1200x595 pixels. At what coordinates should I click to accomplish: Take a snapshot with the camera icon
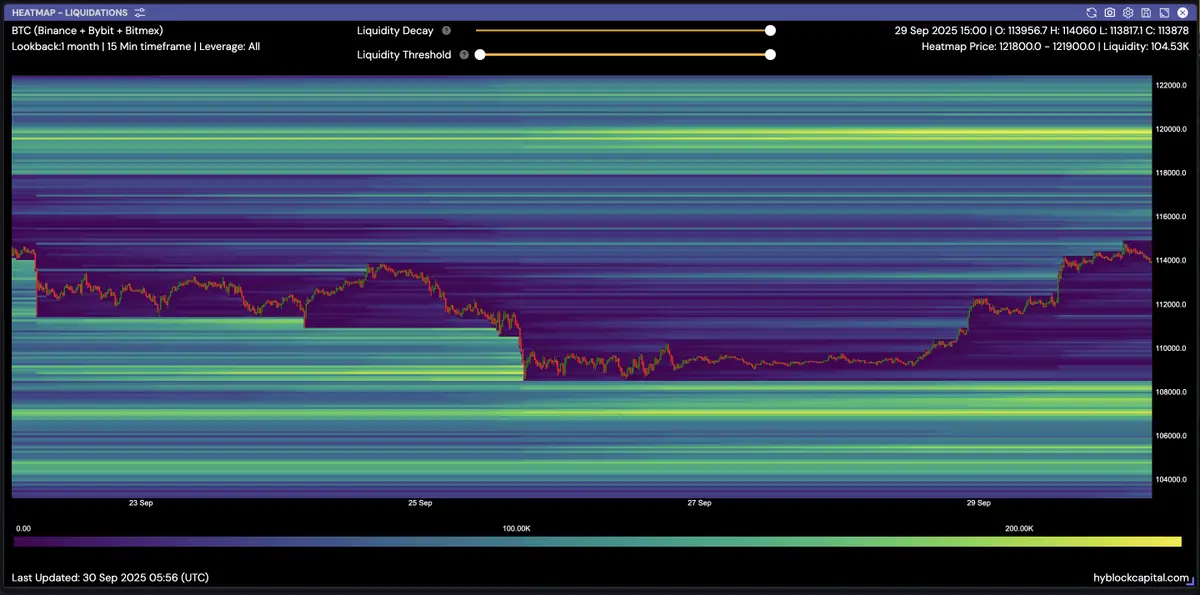point(1110,13)
